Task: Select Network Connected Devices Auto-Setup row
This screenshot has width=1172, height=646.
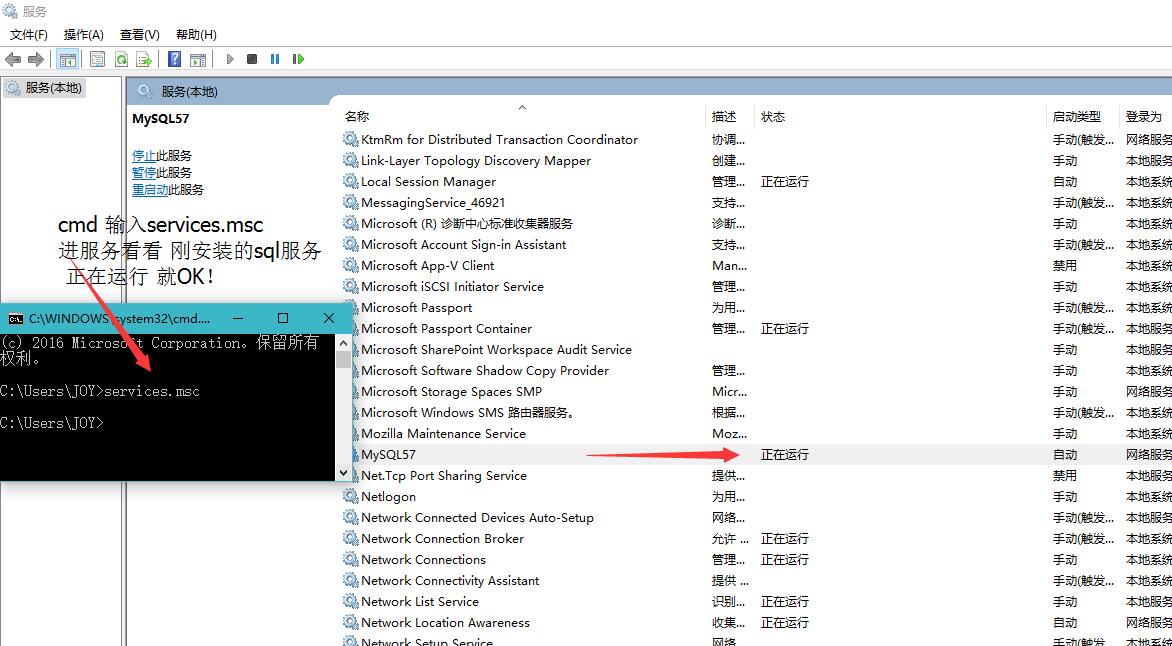Action: coord(757,517)
